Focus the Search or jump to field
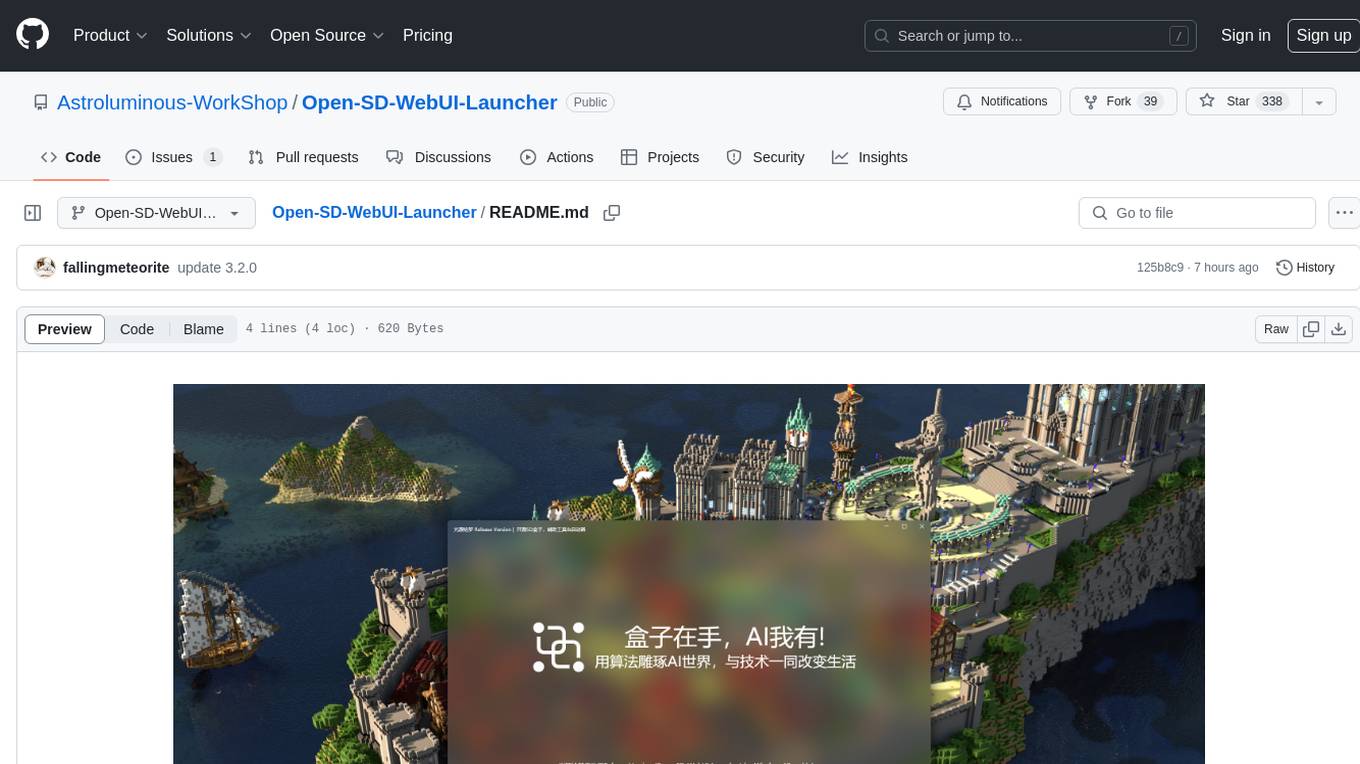This screenshot has height=764, width=1360. click(1030, 36)
